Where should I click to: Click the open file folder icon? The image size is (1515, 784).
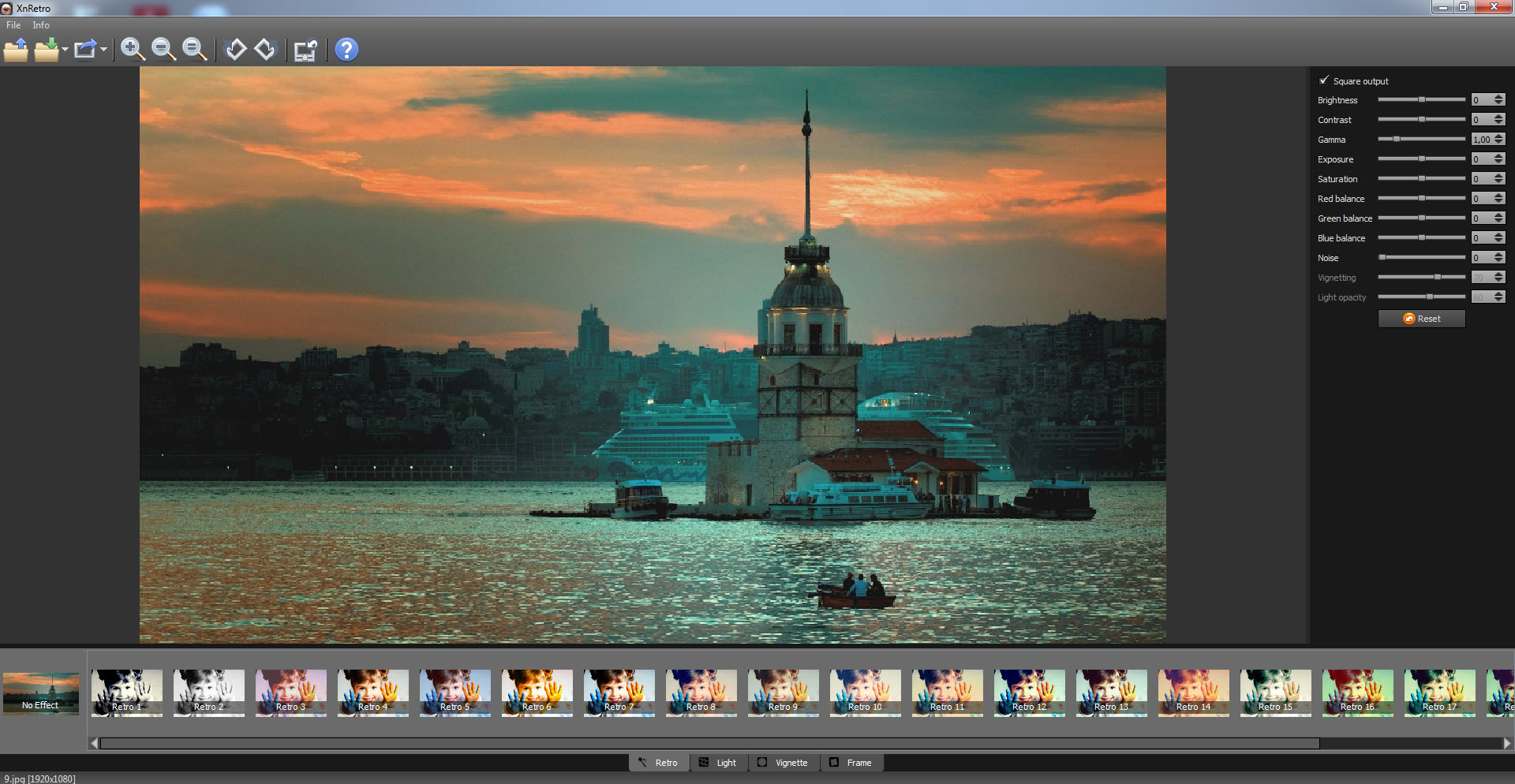pyautogui.click(x=16, y=50)
